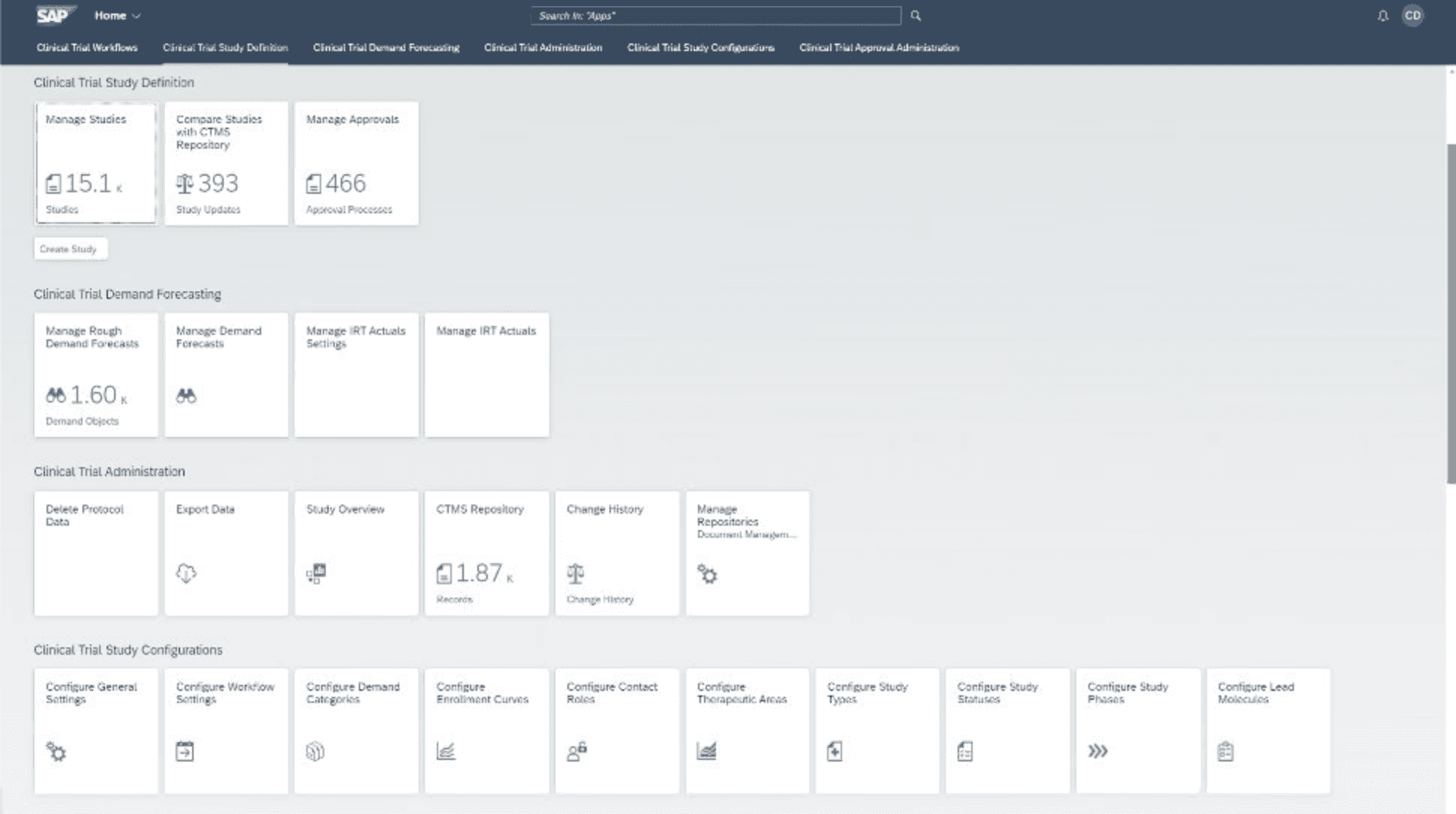This screenshot has width=1456, height=814.
Task: Click the search magnifier icon
Action: coord(916,16)
